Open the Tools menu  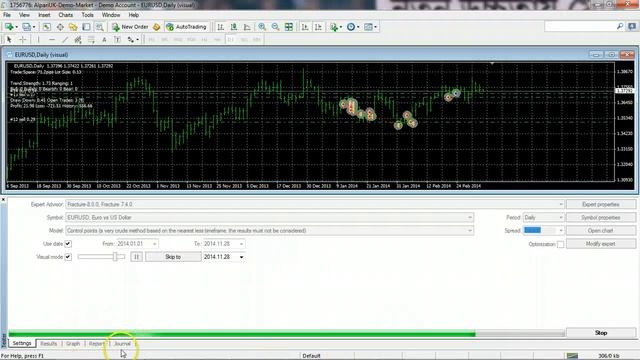pos(87,15)
